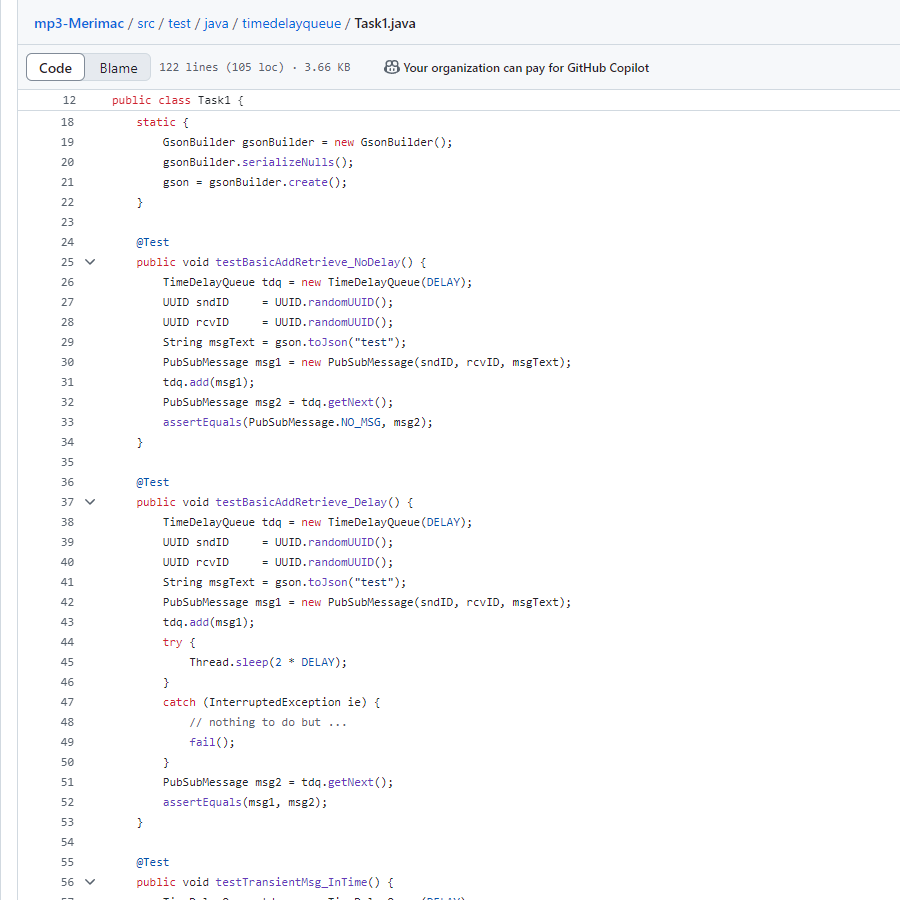Click line number 45

67,662
